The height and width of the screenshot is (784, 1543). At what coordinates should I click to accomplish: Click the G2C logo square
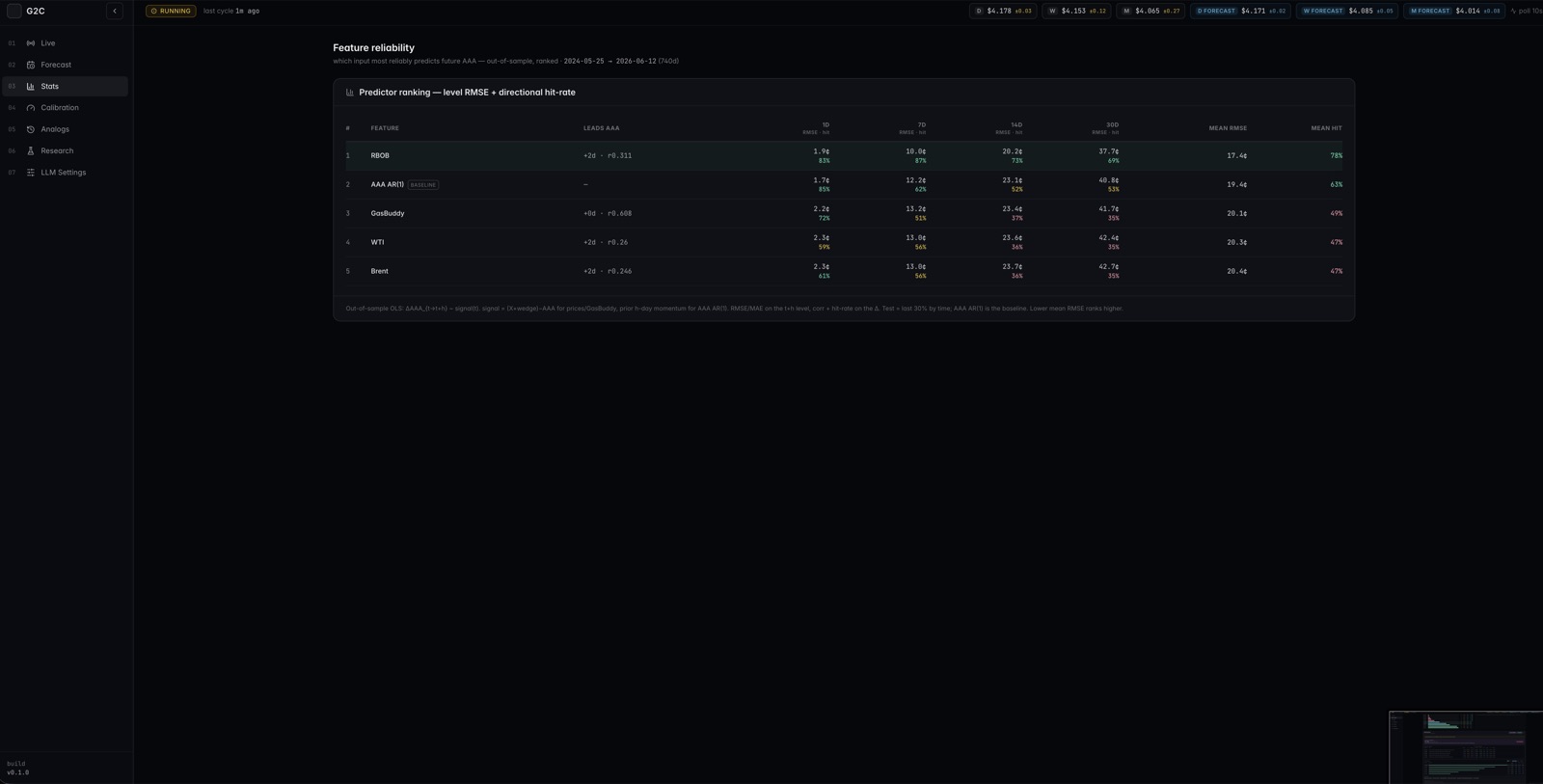tap(14, 11)
